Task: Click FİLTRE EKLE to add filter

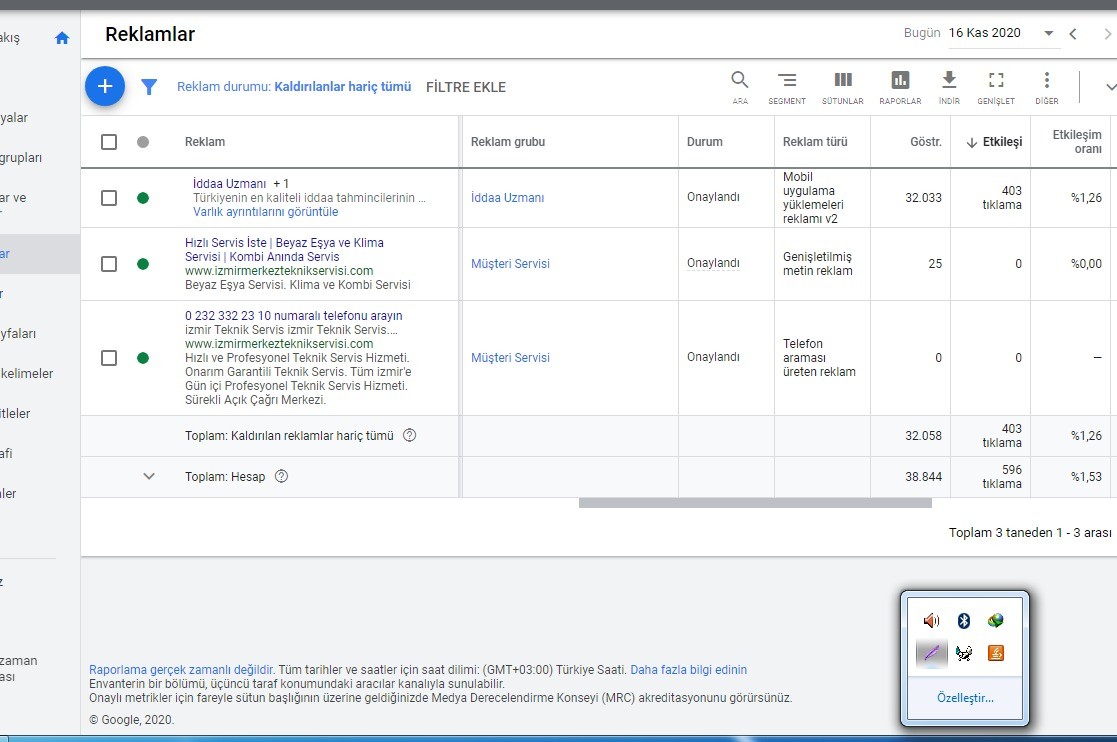Action: point(466,87)
